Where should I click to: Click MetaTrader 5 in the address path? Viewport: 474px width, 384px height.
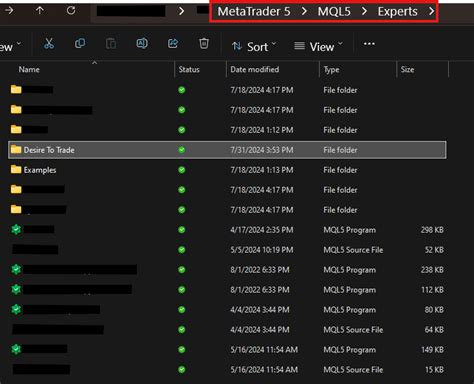point(254,12)
